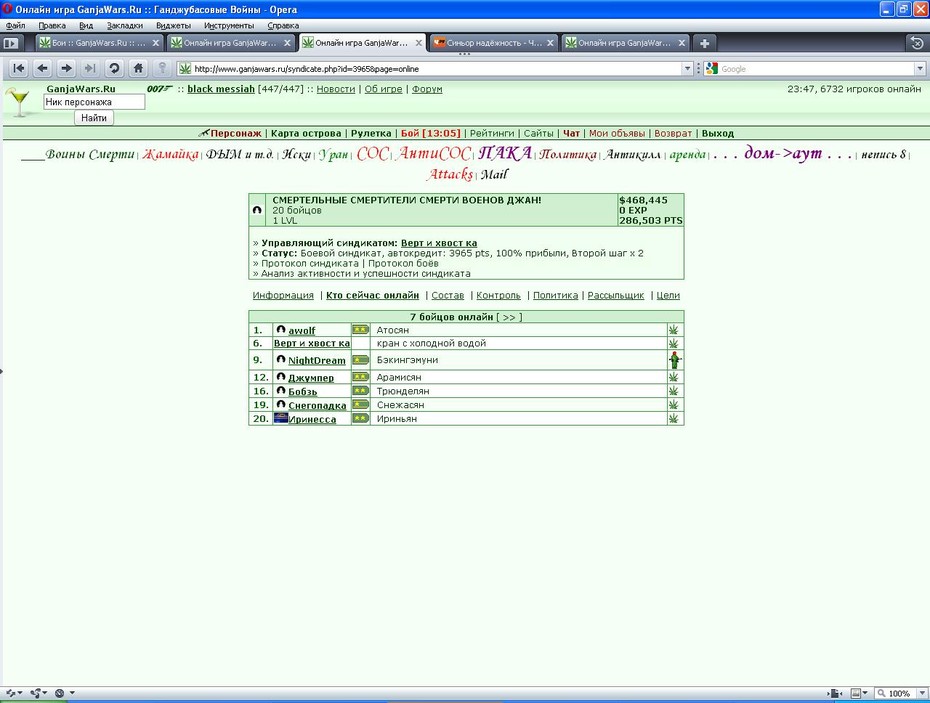Click the rank badge in the awolf row
930x703 pixels.
click(360, 329)
